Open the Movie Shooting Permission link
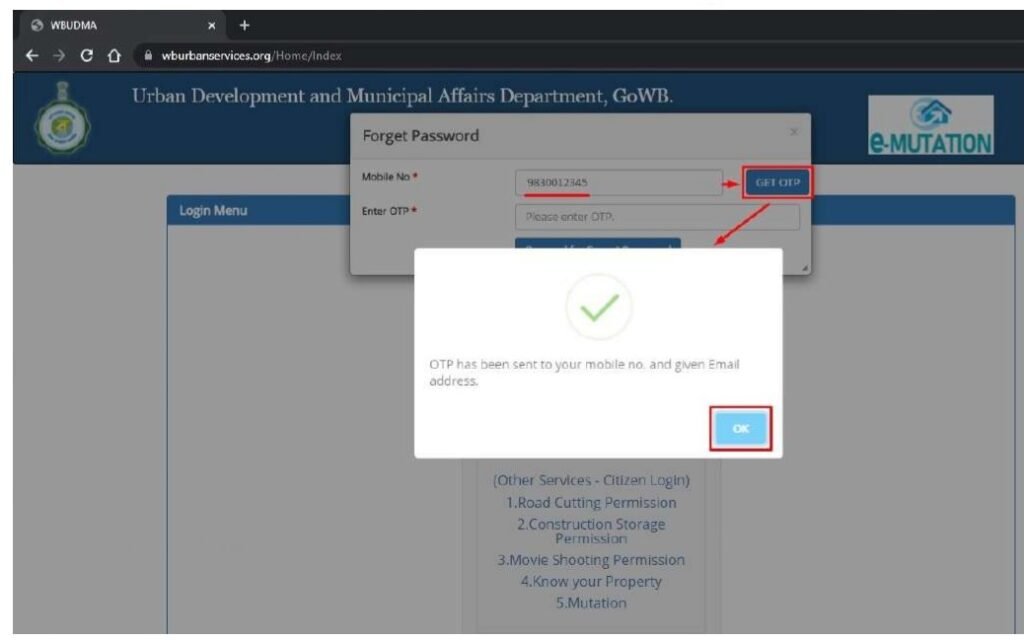 tap(591, 560)
